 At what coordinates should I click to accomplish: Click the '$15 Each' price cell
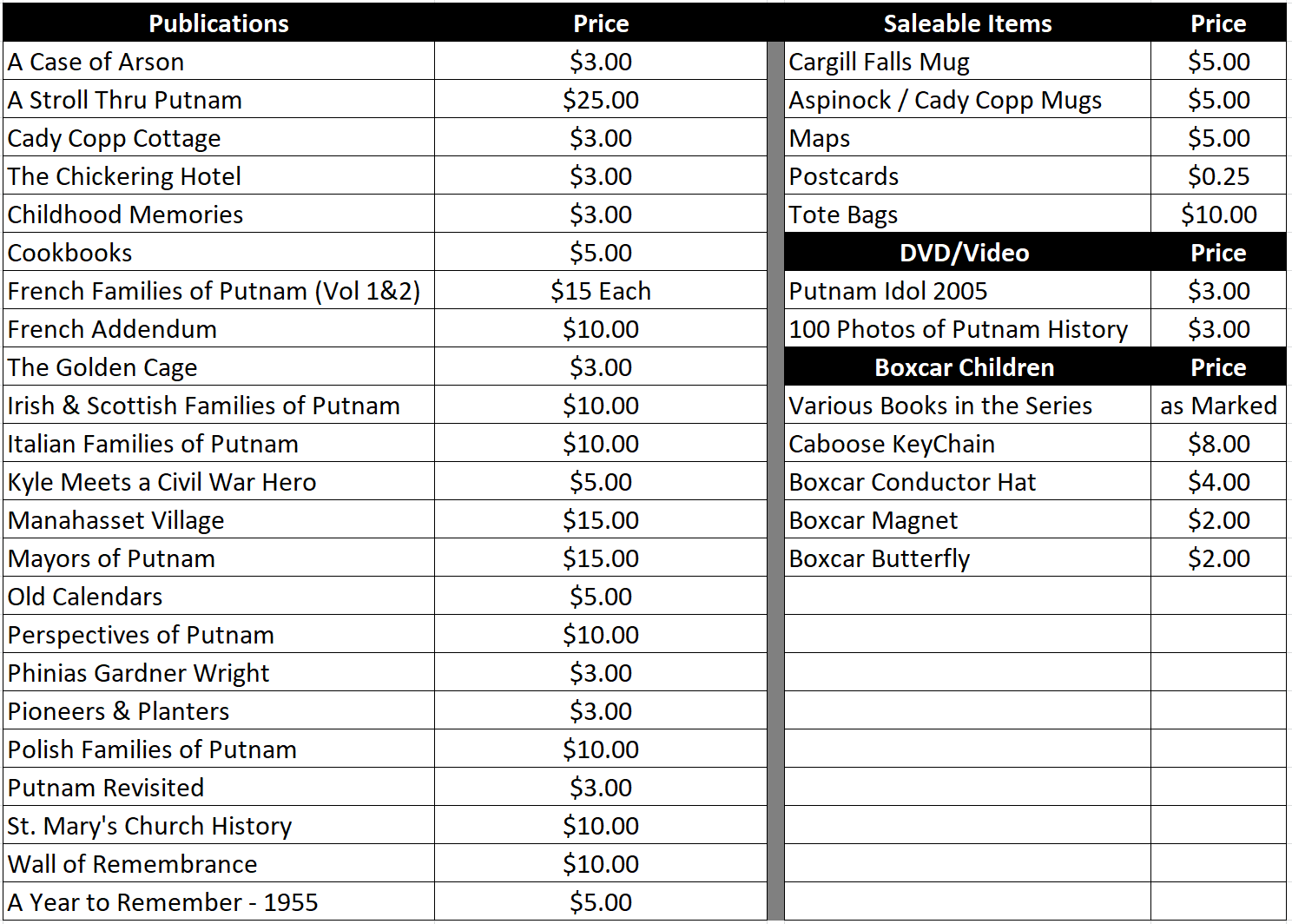tap(600, 291)
